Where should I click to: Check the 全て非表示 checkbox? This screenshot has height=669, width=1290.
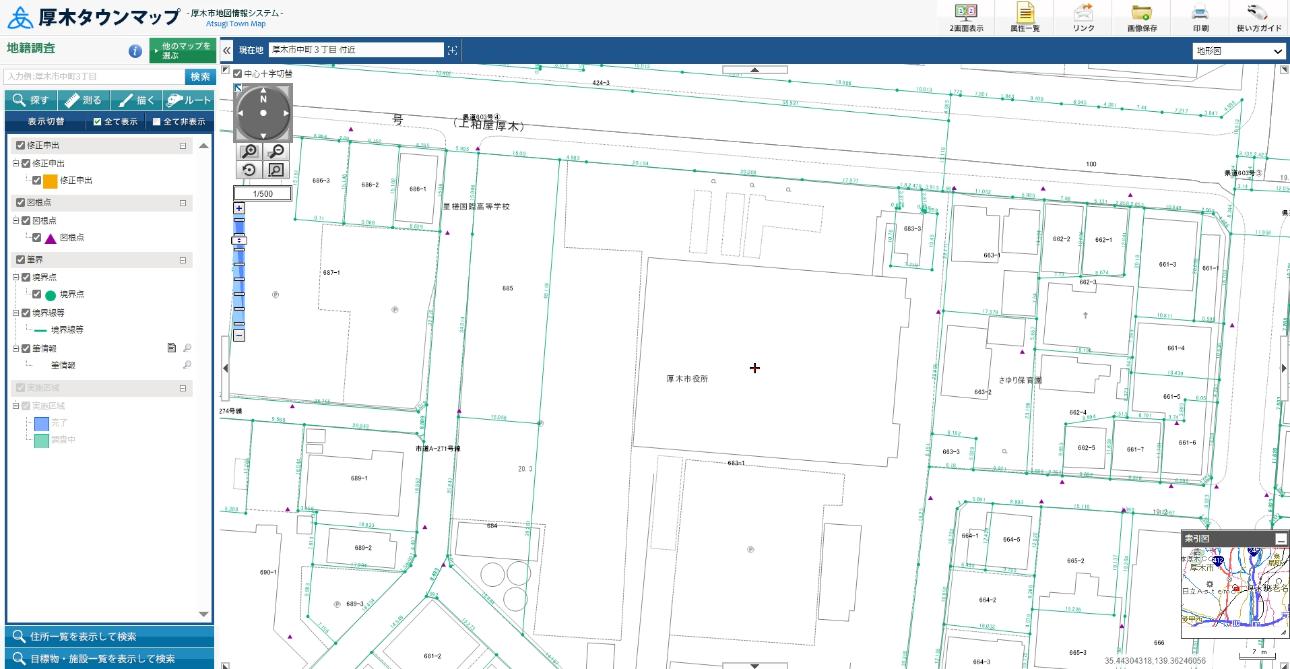tap(155, 122)
